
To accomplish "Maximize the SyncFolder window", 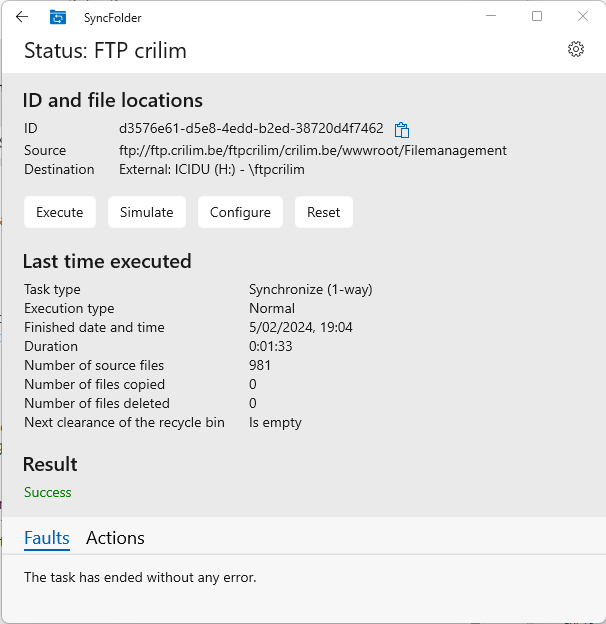I will tap(537, 16).
